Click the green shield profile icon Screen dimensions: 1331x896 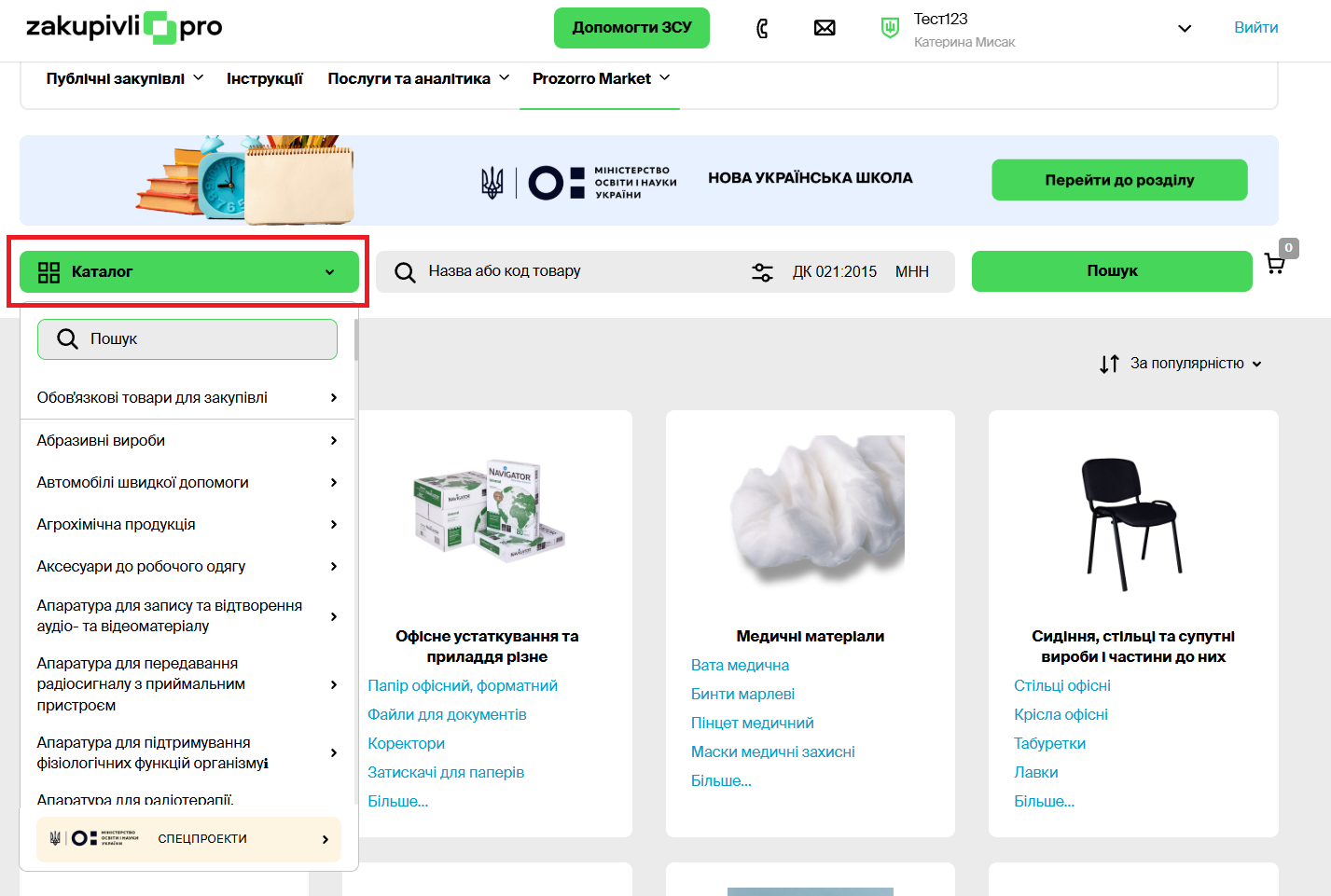click(x=890, y=28)
